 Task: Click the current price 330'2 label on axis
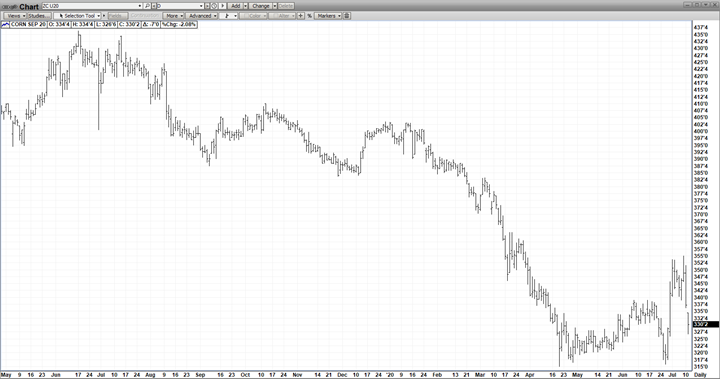coord(705,324)
